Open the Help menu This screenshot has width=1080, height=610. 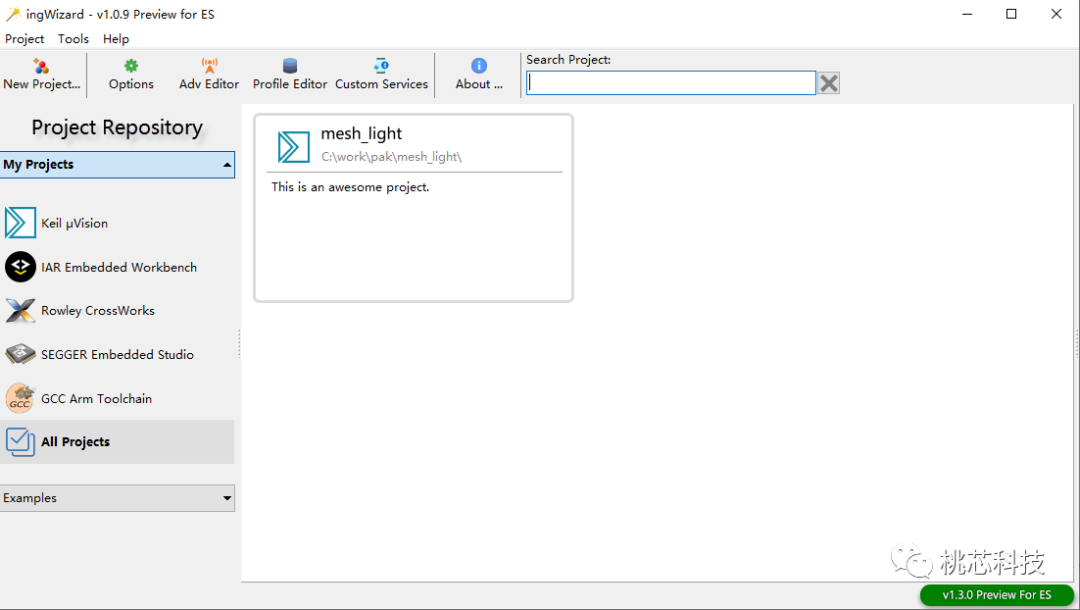tap(116, 39)
